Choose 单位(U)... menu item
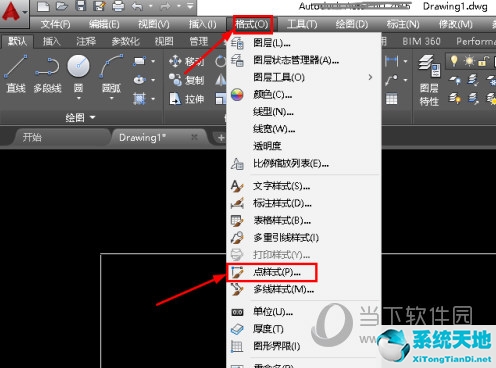 [303, 312]
